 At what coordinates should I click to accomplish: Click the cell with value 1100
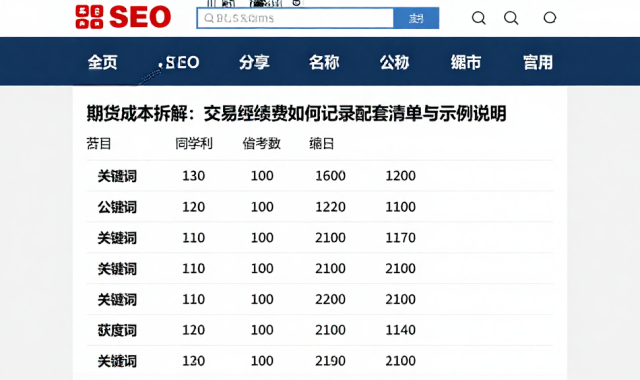[x=400, y=207]
